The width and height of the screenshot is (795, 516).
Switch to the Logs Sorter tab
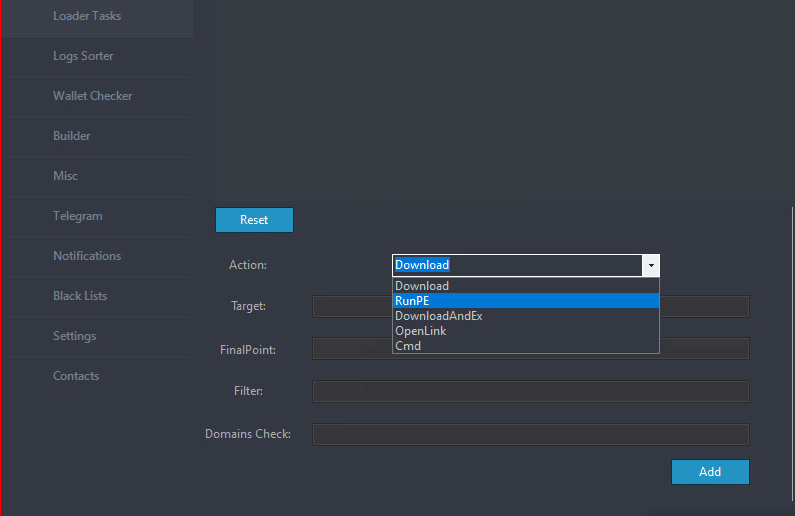pyautogui.click(x=97, y=56)
